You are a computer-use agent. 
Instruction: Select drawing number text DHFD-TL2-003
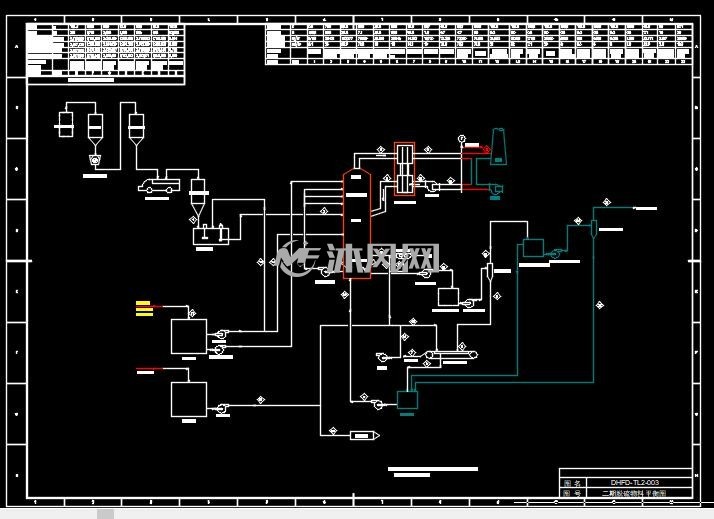click(635, 483)
